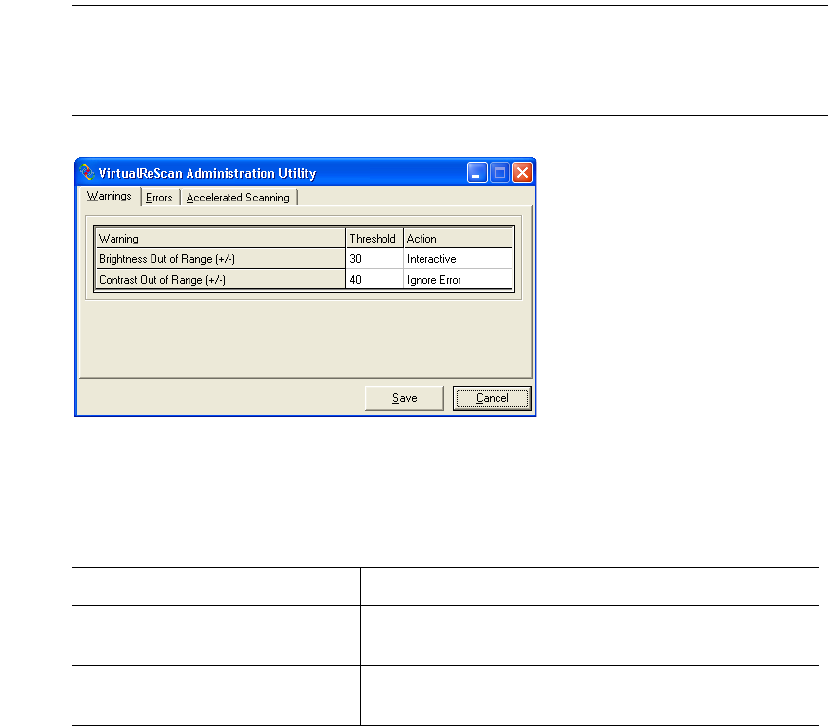Click the Threshold column header
The width and height of the screenshot is (828, 726).
click(374, 238)
